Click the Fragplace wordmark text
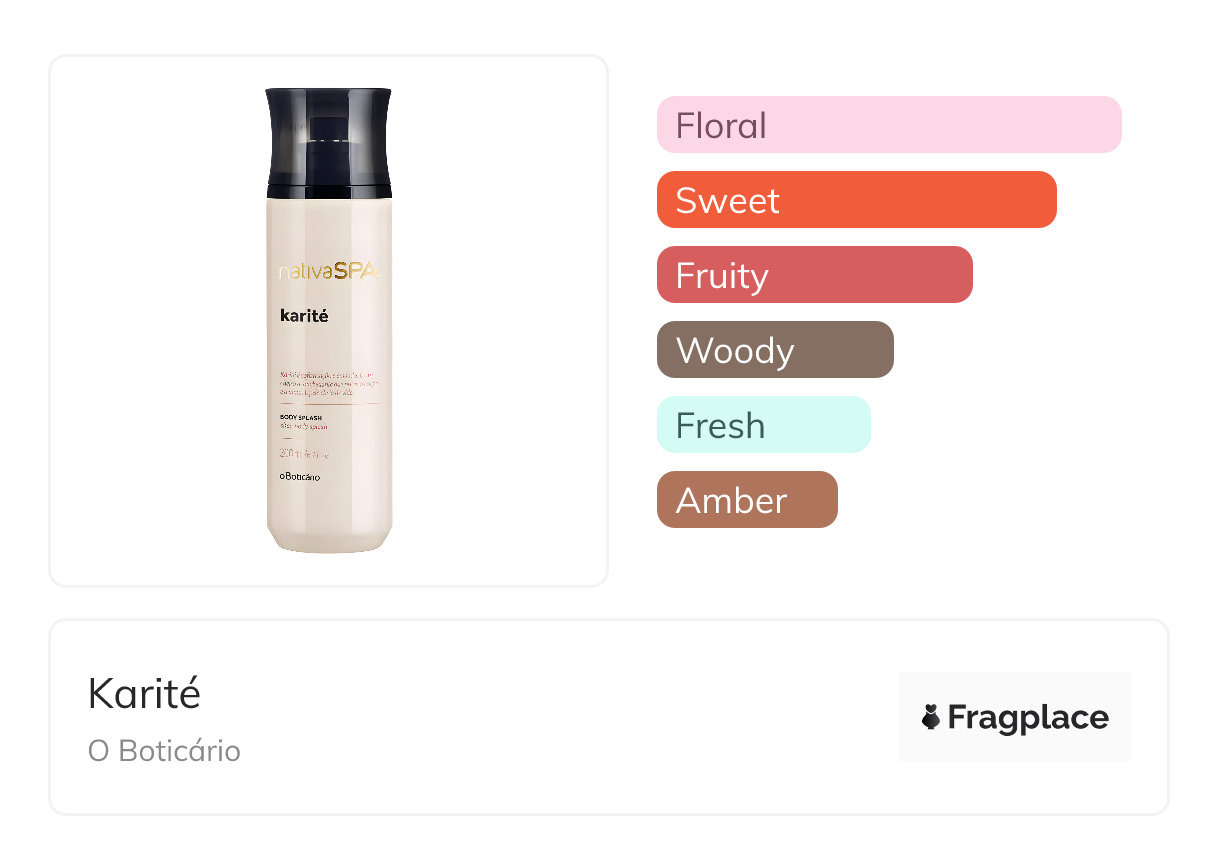 point(1028,718)
